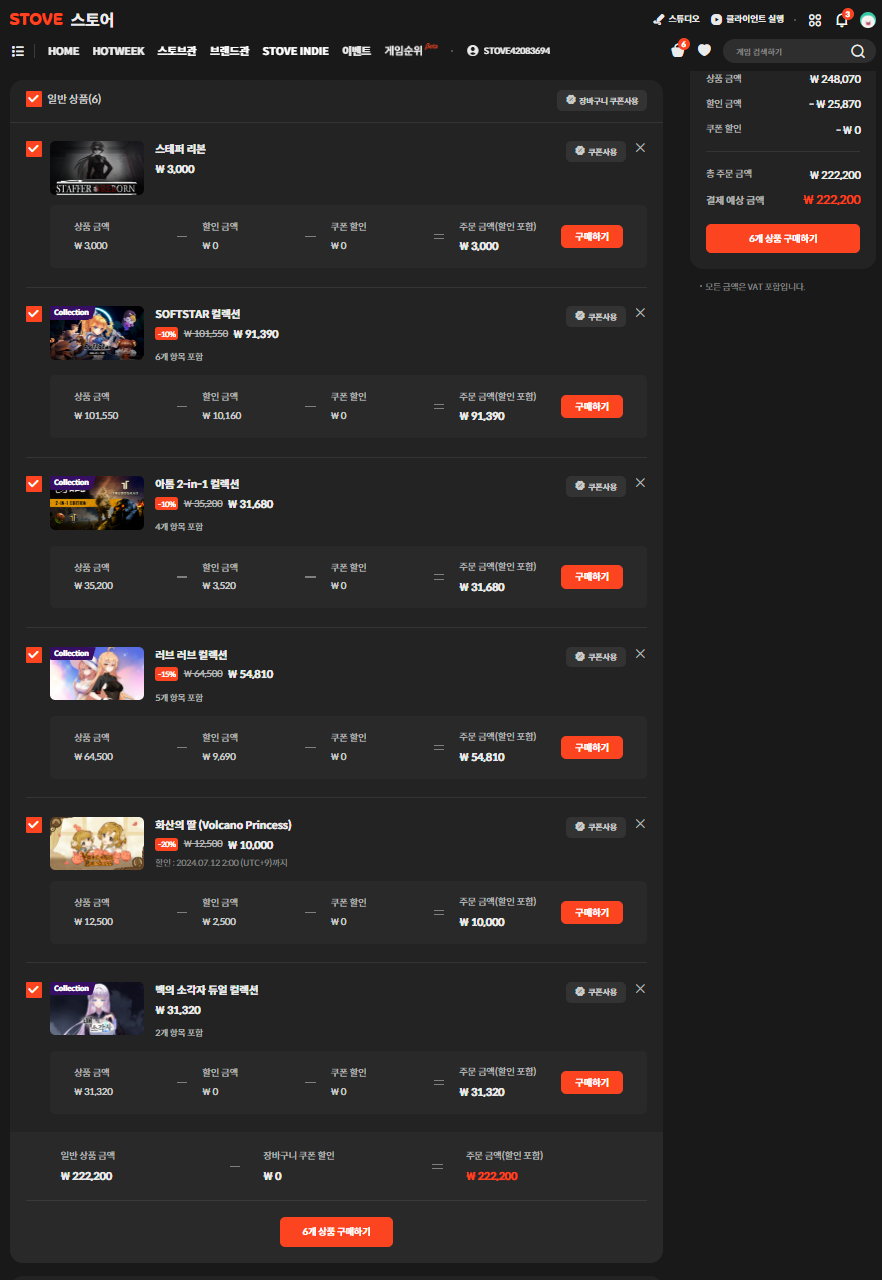Remove 스태퍼 리본 with X icon
882x1280 pixels.
[x=640, y=148]
